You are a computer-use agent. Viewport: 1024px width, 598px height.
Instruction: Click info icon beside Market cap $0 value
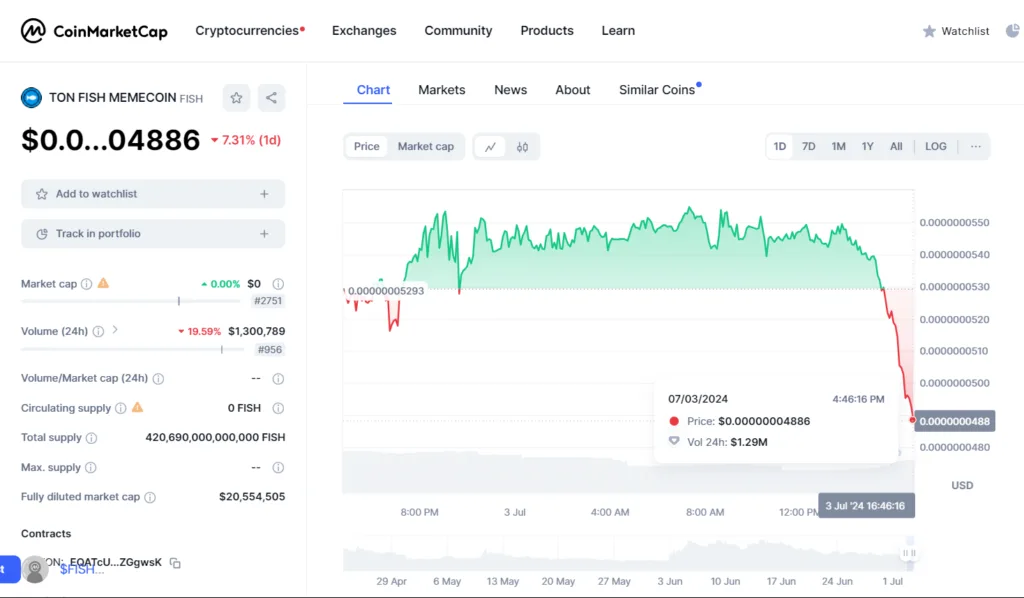(278, 284)
